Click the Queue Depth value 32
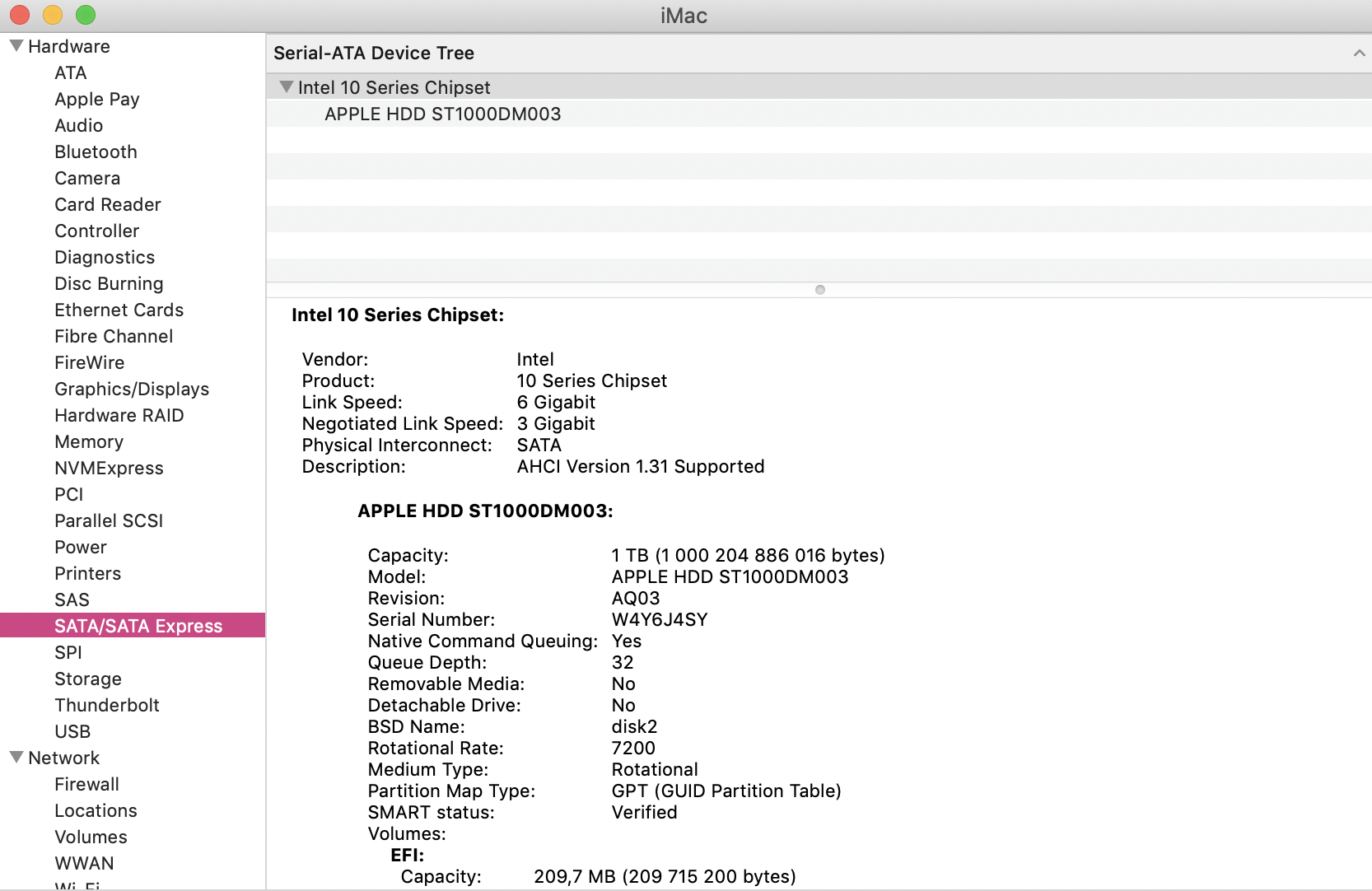Screen dimensions: 1372x891 [x=623, y=662]
